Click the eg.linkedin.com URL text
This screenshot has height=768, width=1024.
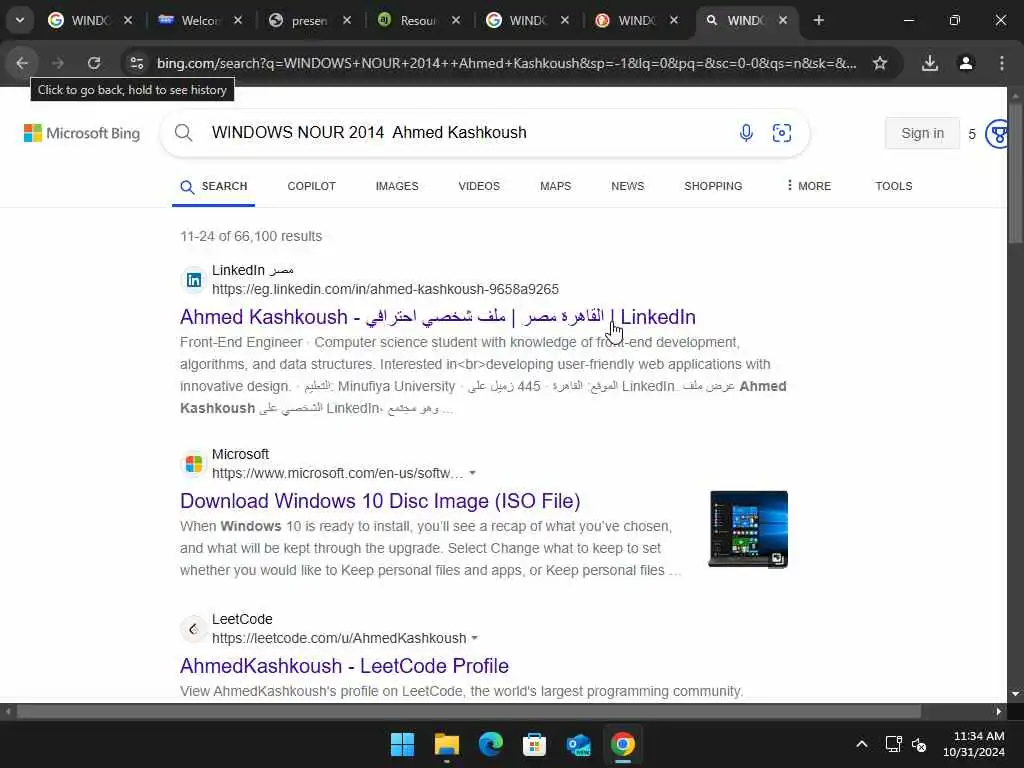pos(385,289)
